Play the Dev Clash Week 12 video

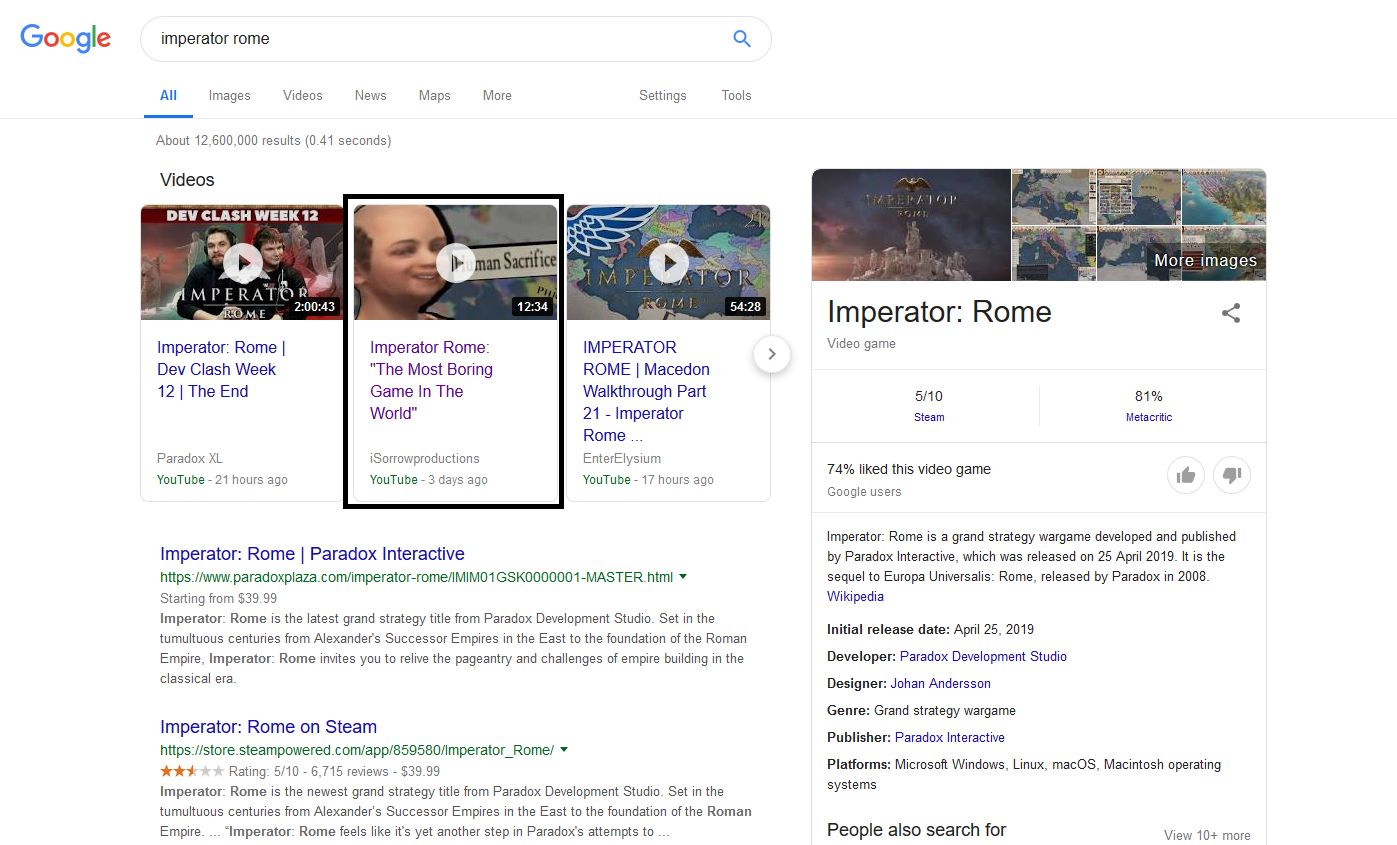coord(242,262)
